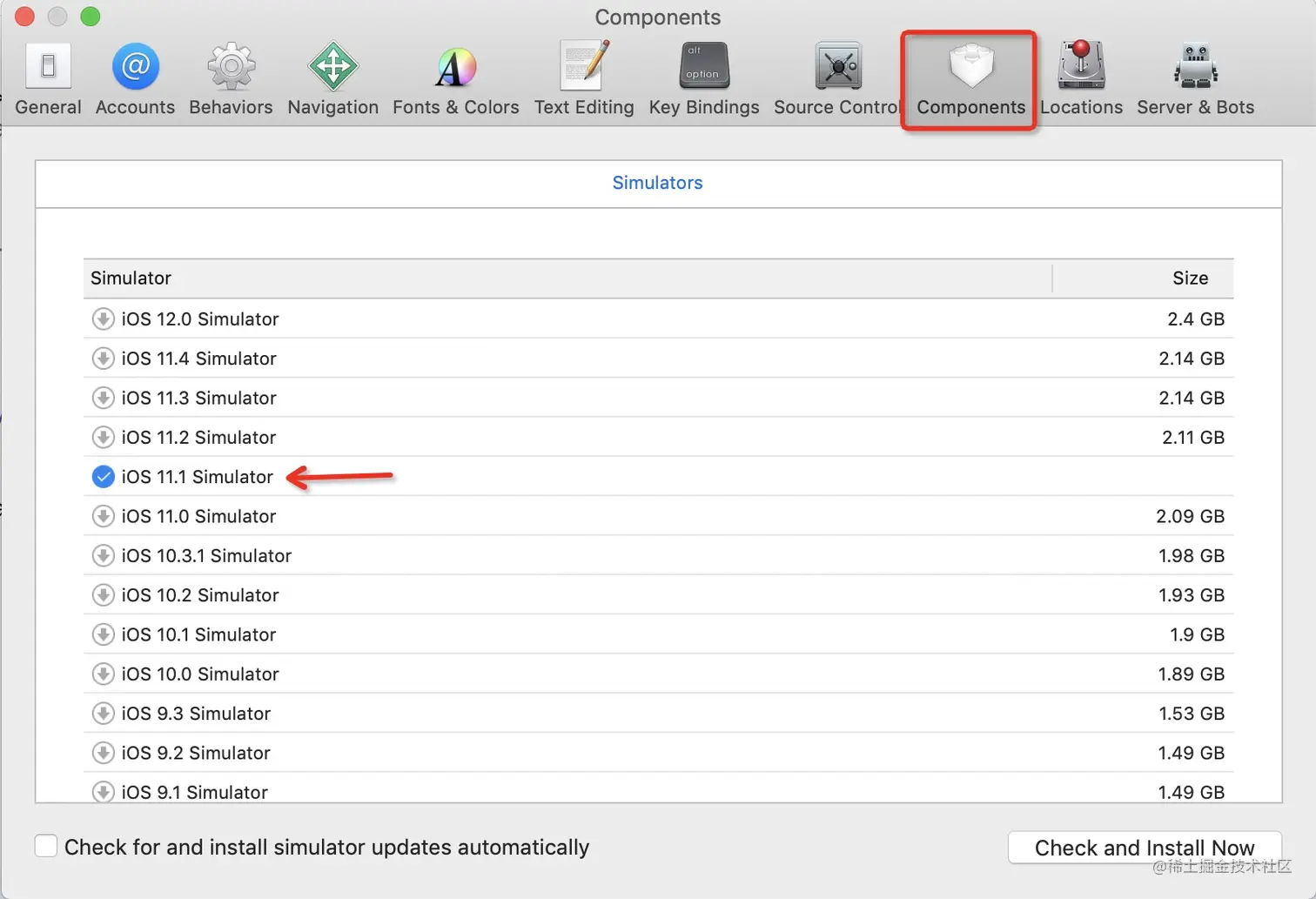Enable automatic simulator updates checkbox
The width and height of the screenshot is (1316, 899).
pos(46,845)
